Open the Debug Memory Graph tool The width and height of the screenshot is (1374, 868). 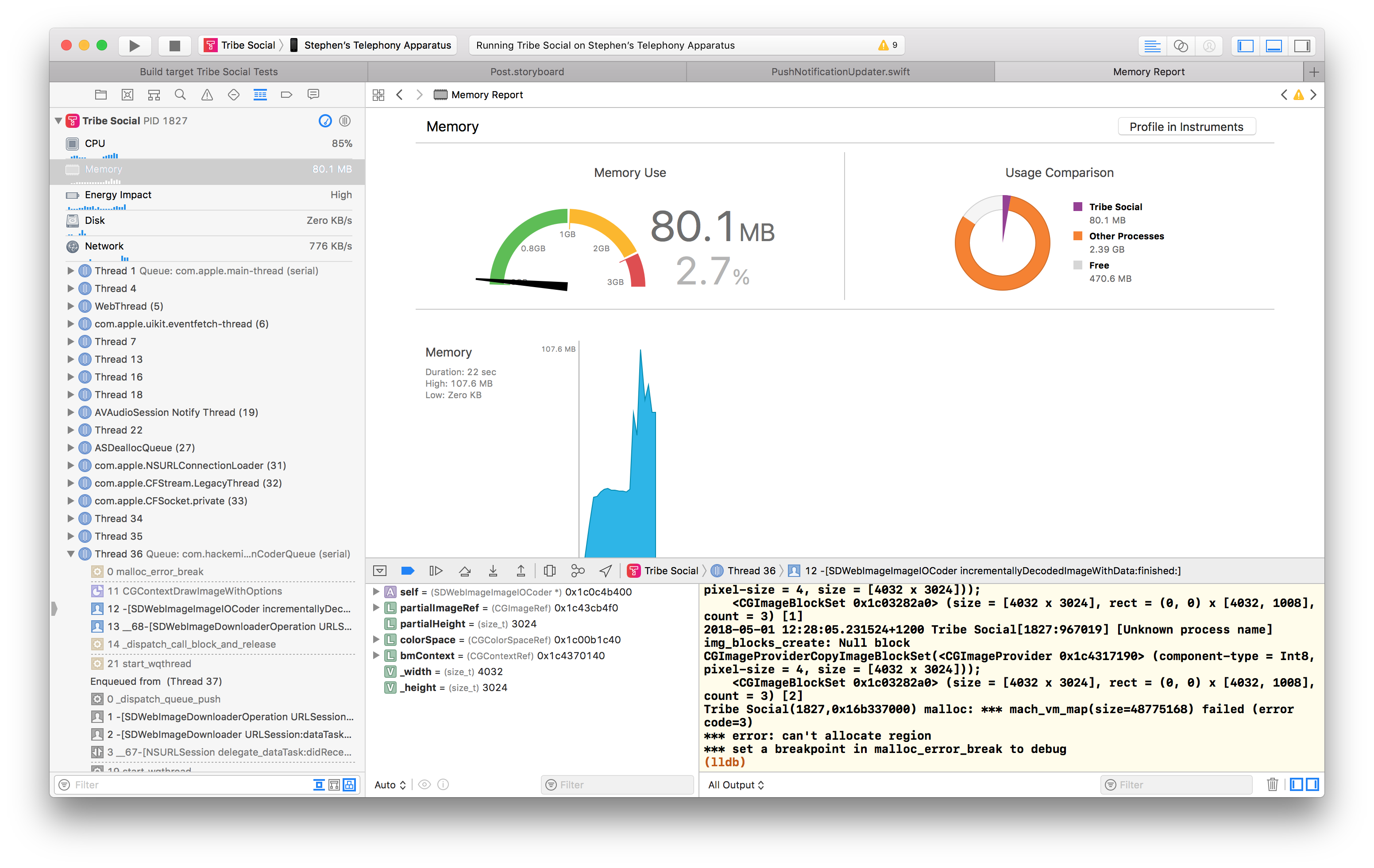578,571
